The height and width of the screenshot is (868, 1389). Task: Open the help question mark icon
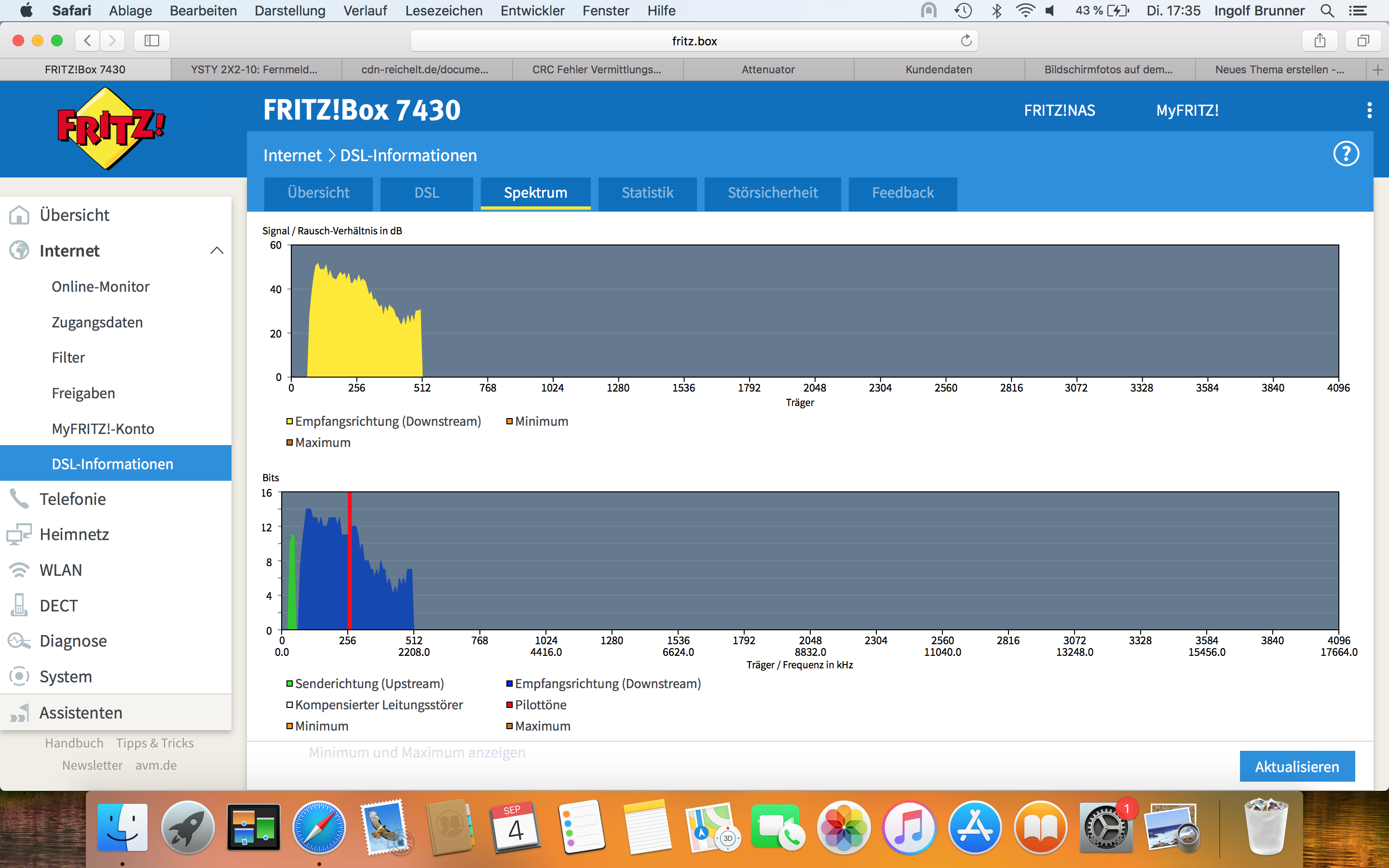coord(1346,154)
